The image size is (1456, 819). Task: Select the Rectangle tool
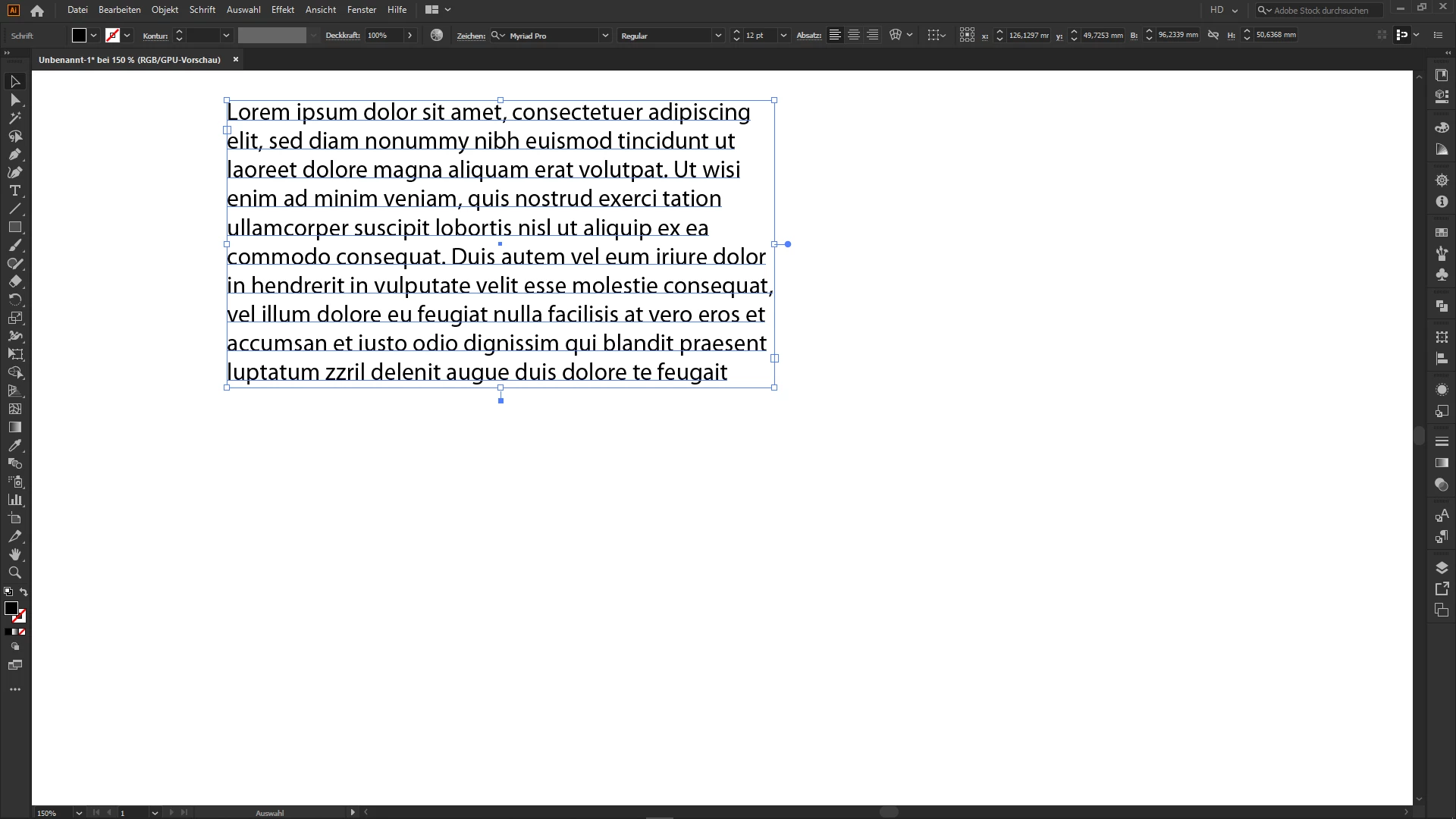pos(14,227)
